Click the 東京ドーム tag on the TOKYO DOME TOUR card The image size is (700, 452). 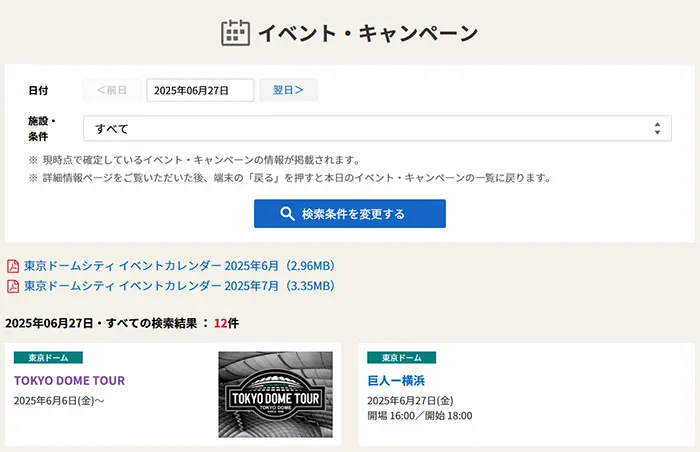click(48, 358)
